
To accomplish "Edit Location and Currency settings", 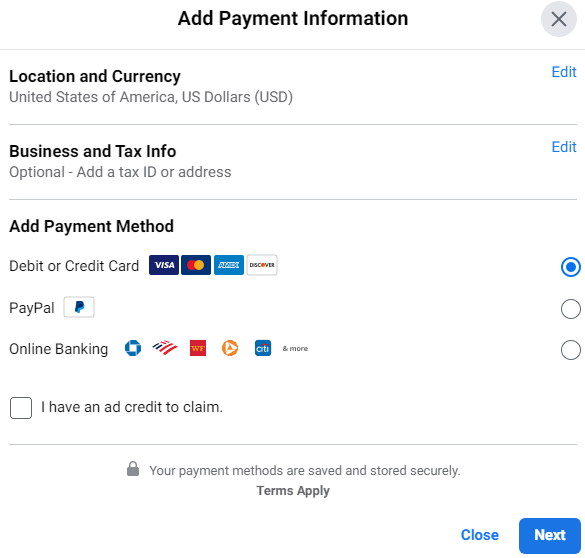I will point(564,72).
